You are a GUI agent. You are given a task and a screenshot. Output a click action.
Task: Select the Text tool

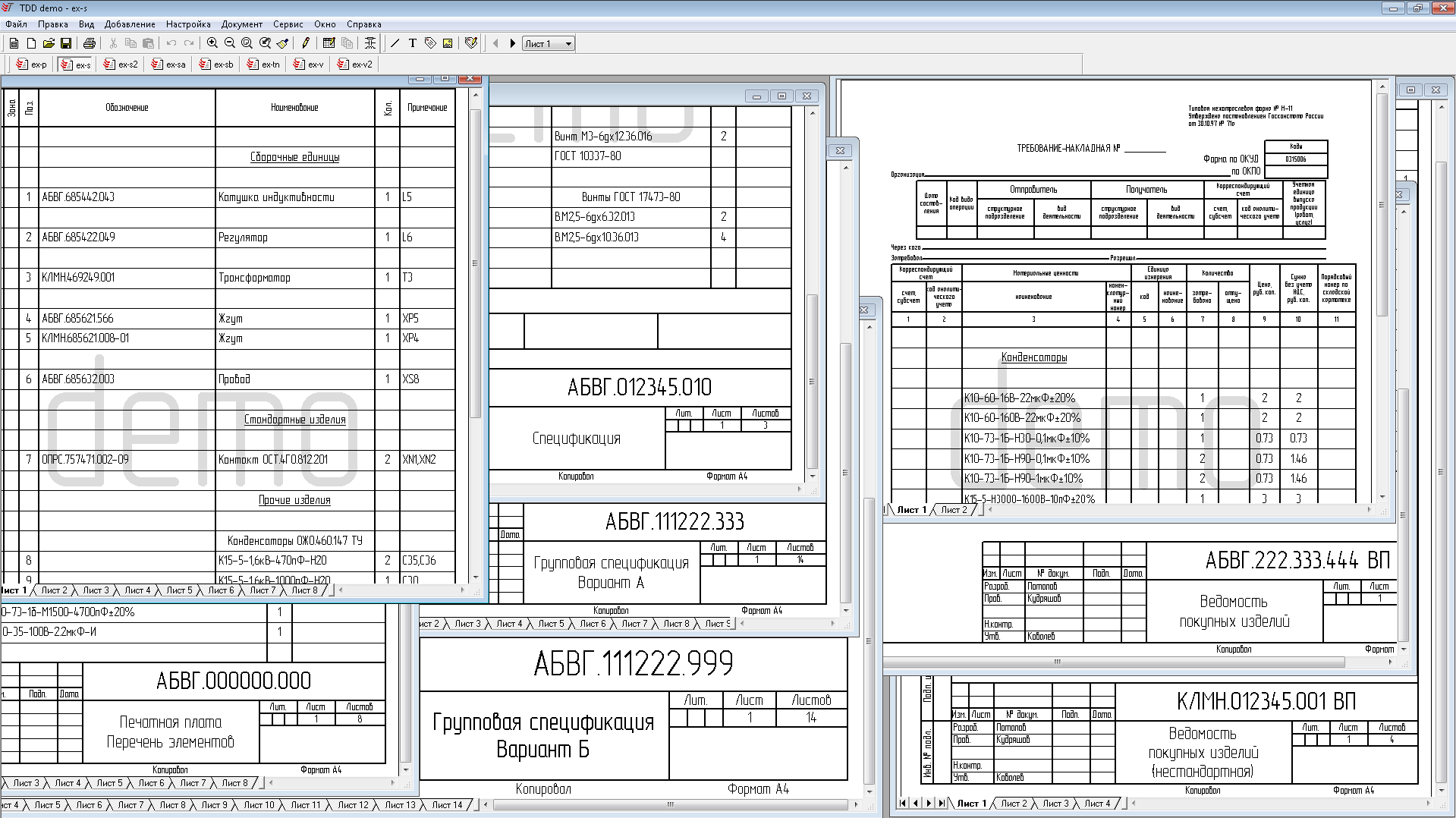pyautogui.click(x=412, y=43)
